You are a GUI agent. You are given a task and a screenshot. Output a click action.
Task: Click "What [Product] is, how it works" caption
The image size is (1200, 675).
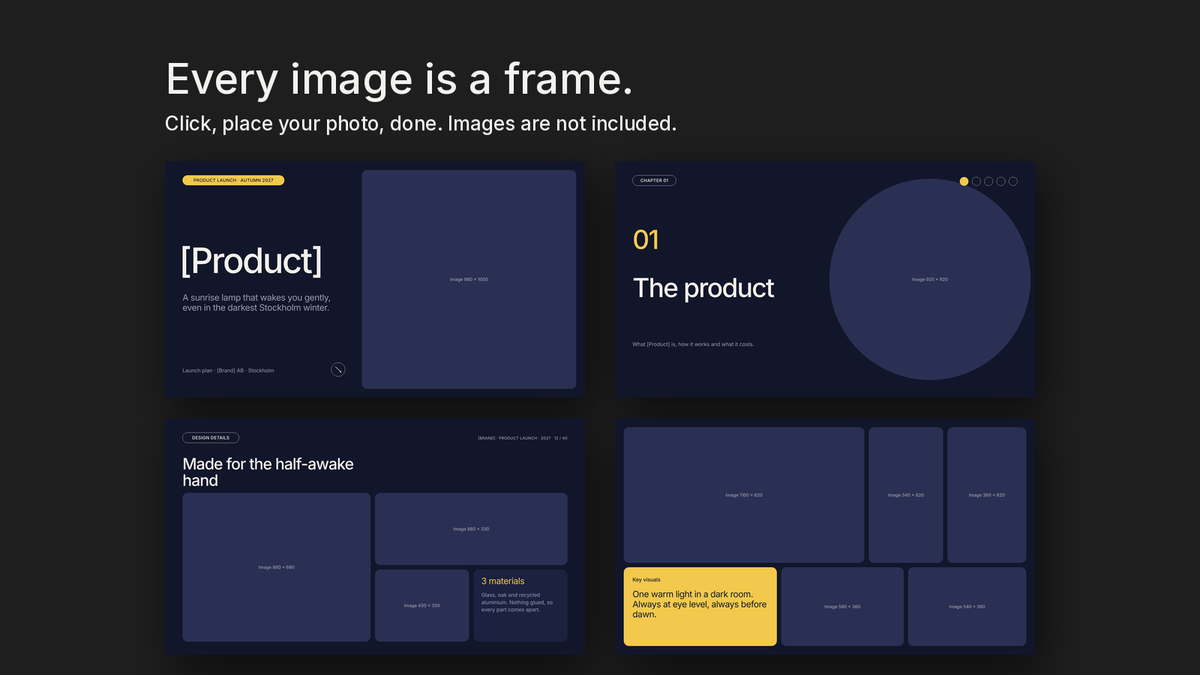[693, 344]
